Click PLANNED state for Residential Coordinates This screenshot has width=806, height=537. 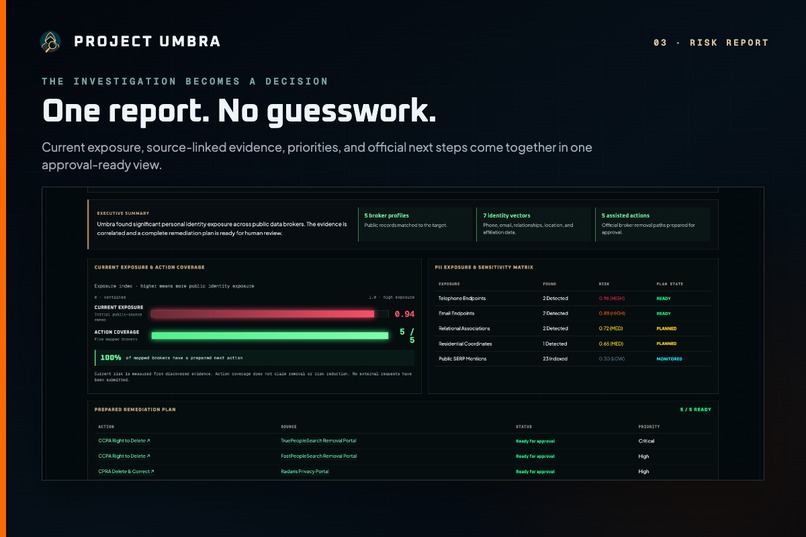[667, 344]
